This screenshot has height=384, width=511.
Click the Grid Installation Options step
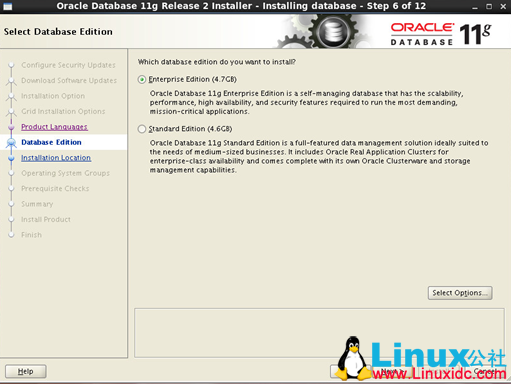pyautogui.click(x=63, y=111)
